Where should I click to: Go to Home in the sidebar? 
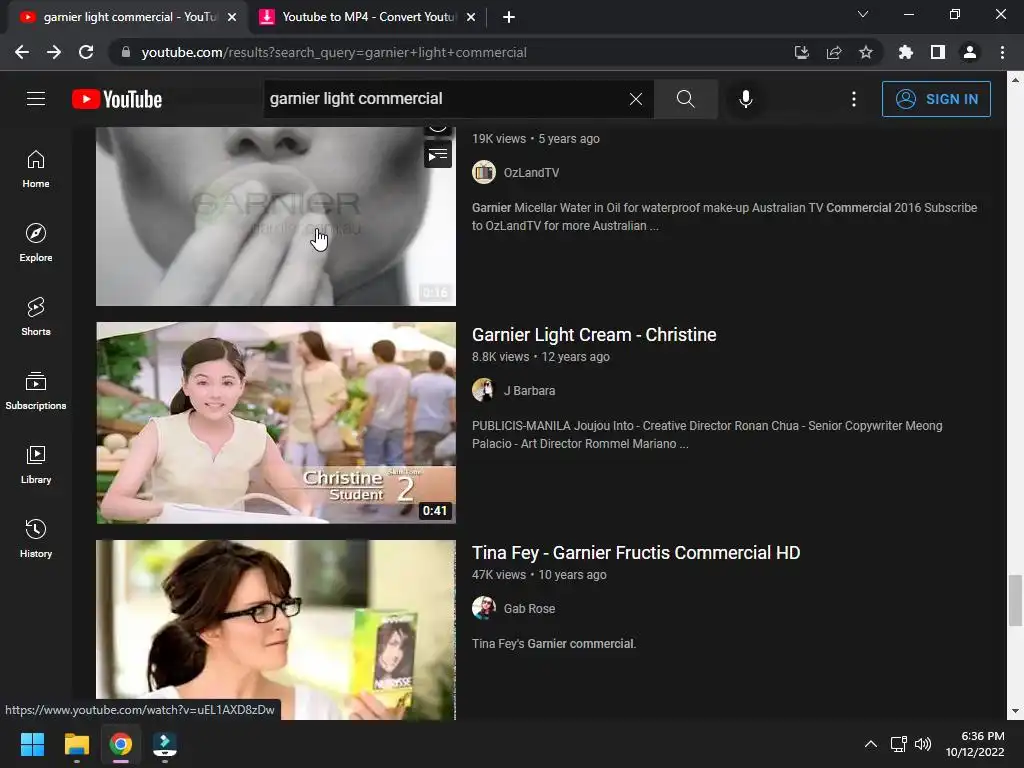click(36, 169)
